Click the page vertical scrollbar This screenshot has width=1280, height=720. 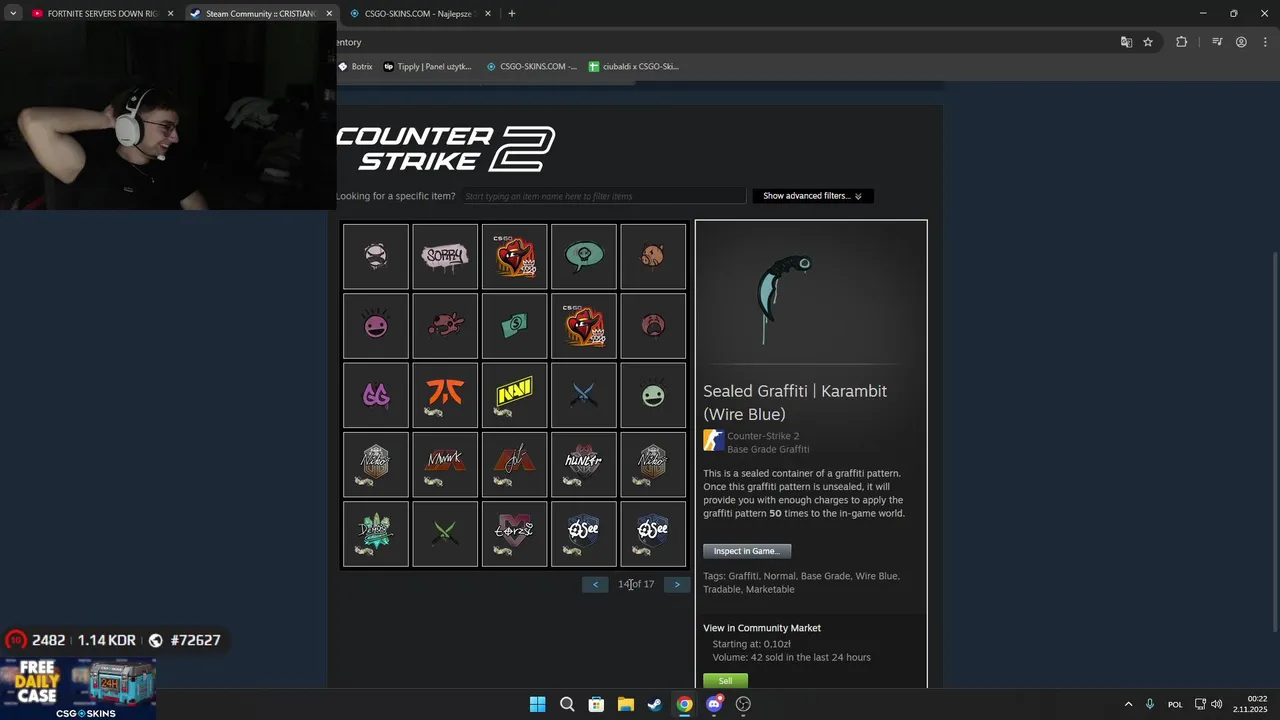tap(1274, 440)
